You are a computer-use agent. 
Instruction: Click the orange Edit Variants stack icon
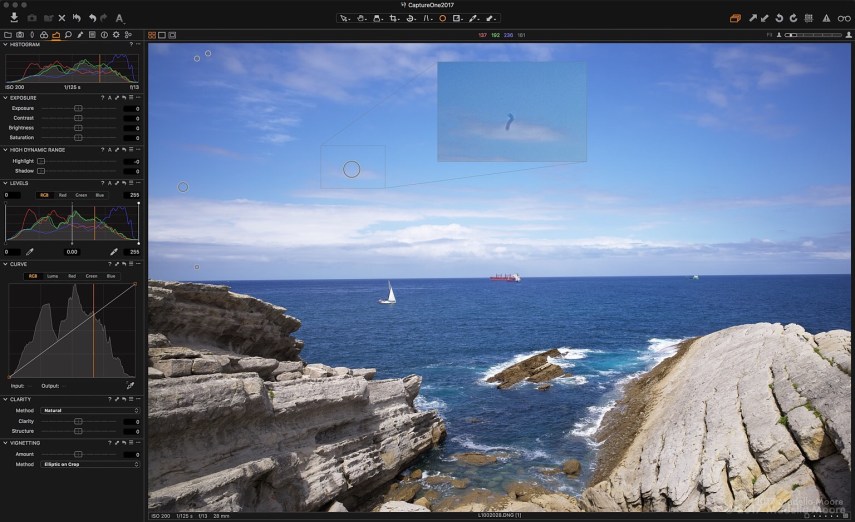tap(735, 18)
